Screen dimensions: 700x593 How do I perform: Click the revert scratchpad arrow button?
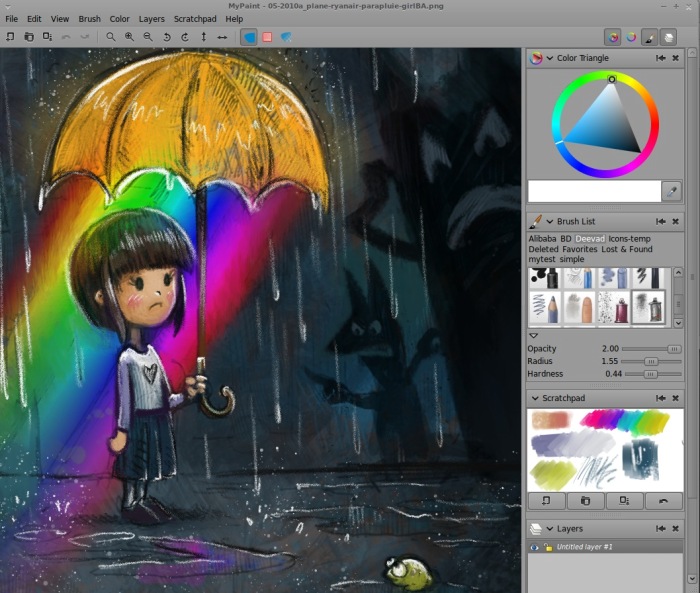[x=664, y=501]
